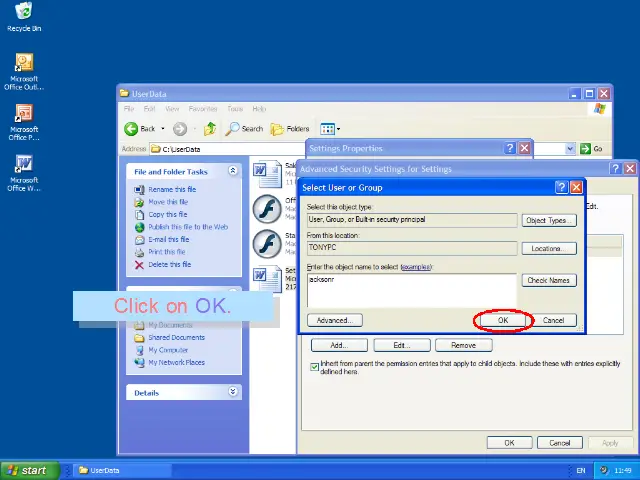Open the Views dropdown in Explorer toolbar
This screenshot has width=640, height=480.
330,129
